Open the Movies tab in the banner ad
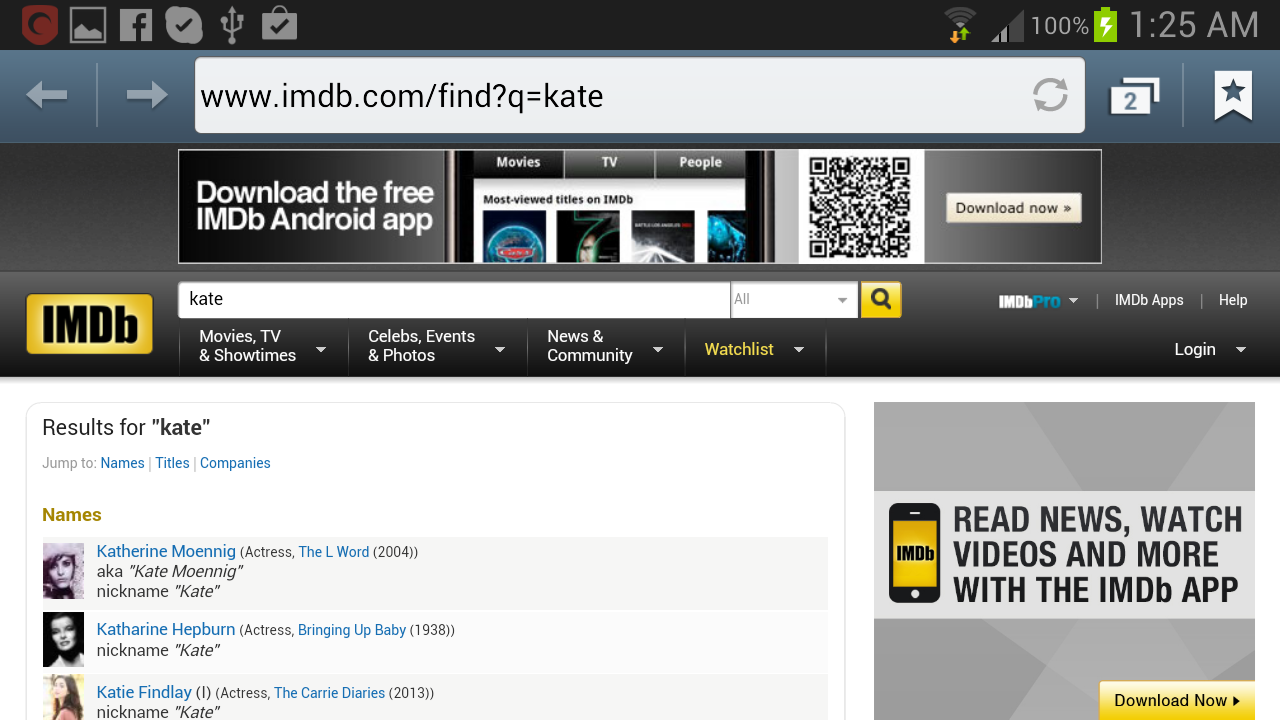The width and height of the screenshot is (1280, 720). click(x=518, y=162)
